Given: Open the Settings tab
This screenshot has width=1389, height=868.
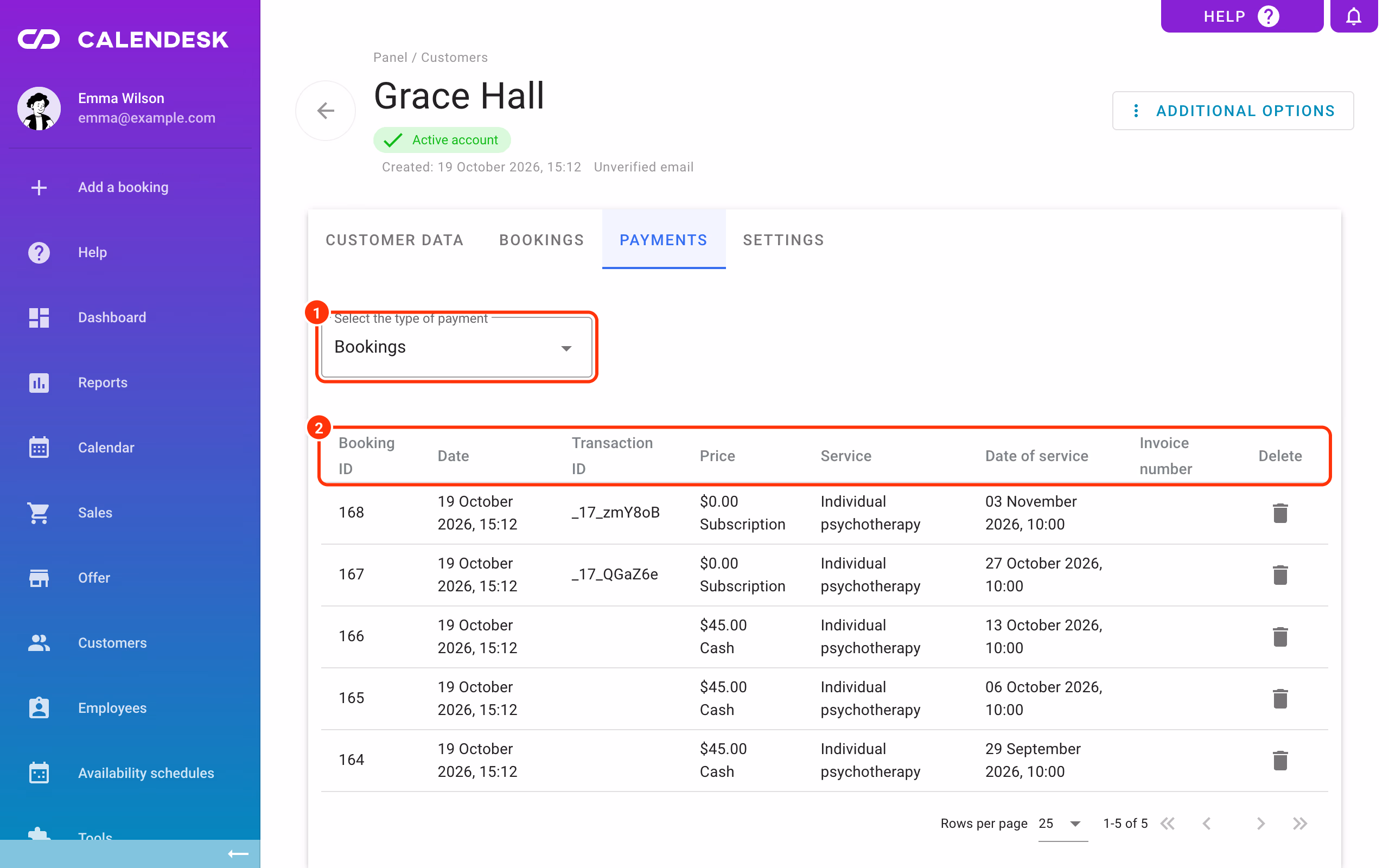Looking at the screenshot, I should (x=783, y=240).
